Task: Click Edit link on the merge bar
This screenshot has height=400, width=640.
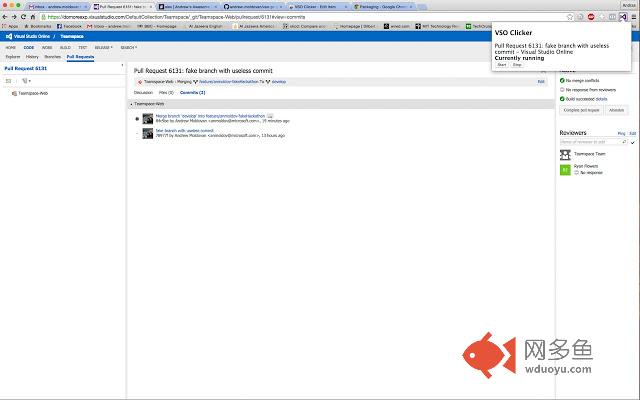Action: point(541,82)
